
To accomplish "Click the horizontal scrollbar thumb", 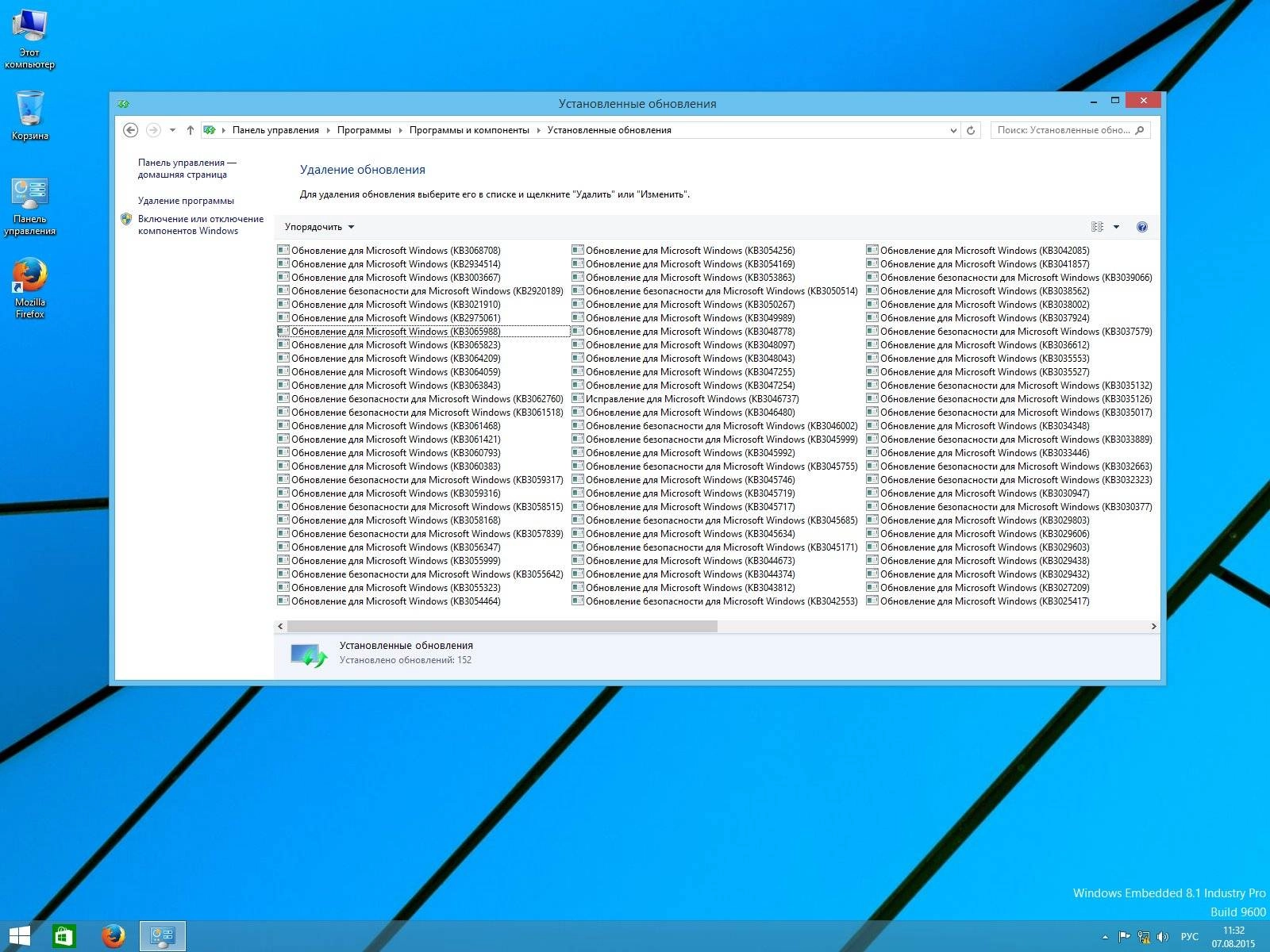I will click(502, 627).
